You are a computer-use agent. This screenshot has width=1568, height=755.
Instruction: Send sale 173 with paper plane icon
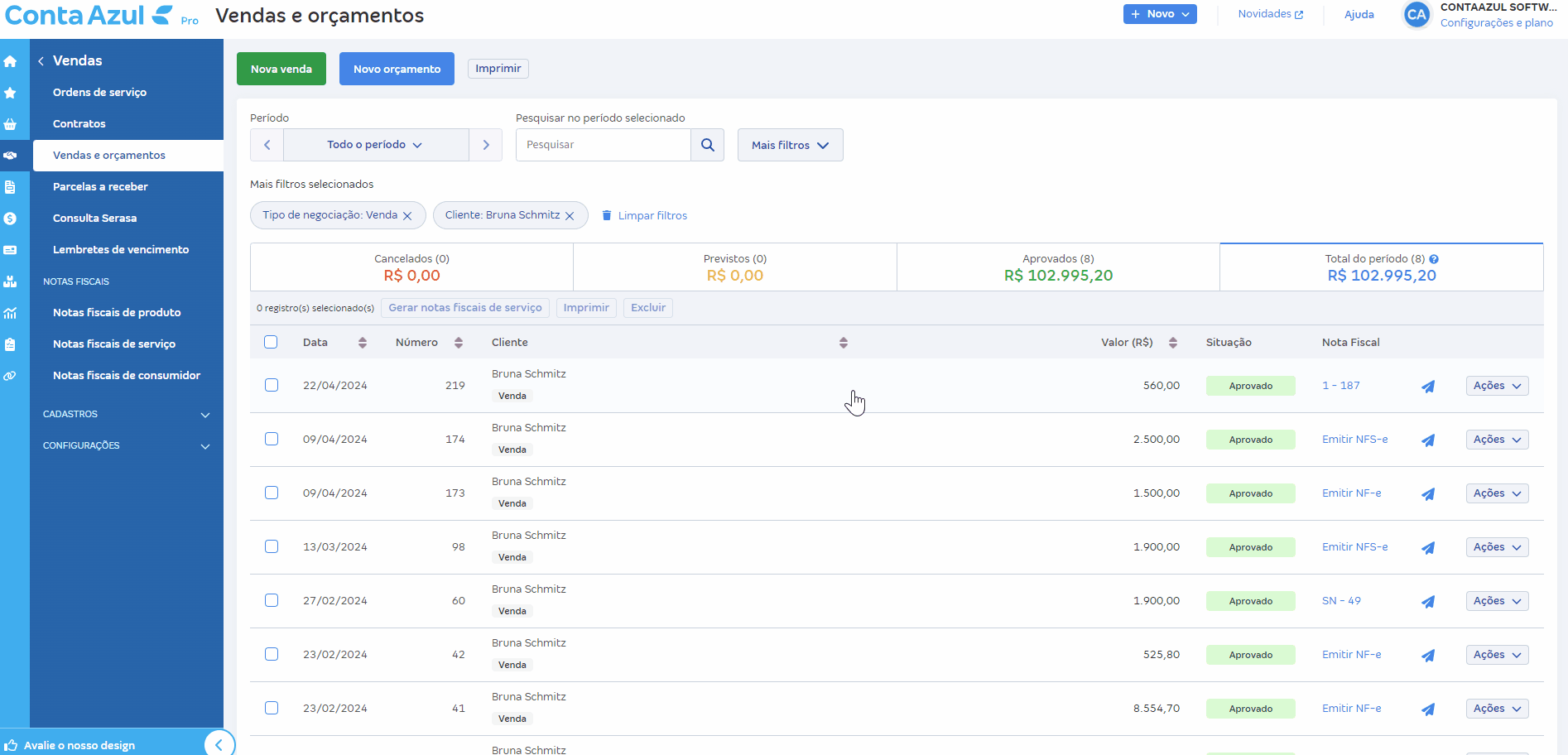tap(1428, 494)
